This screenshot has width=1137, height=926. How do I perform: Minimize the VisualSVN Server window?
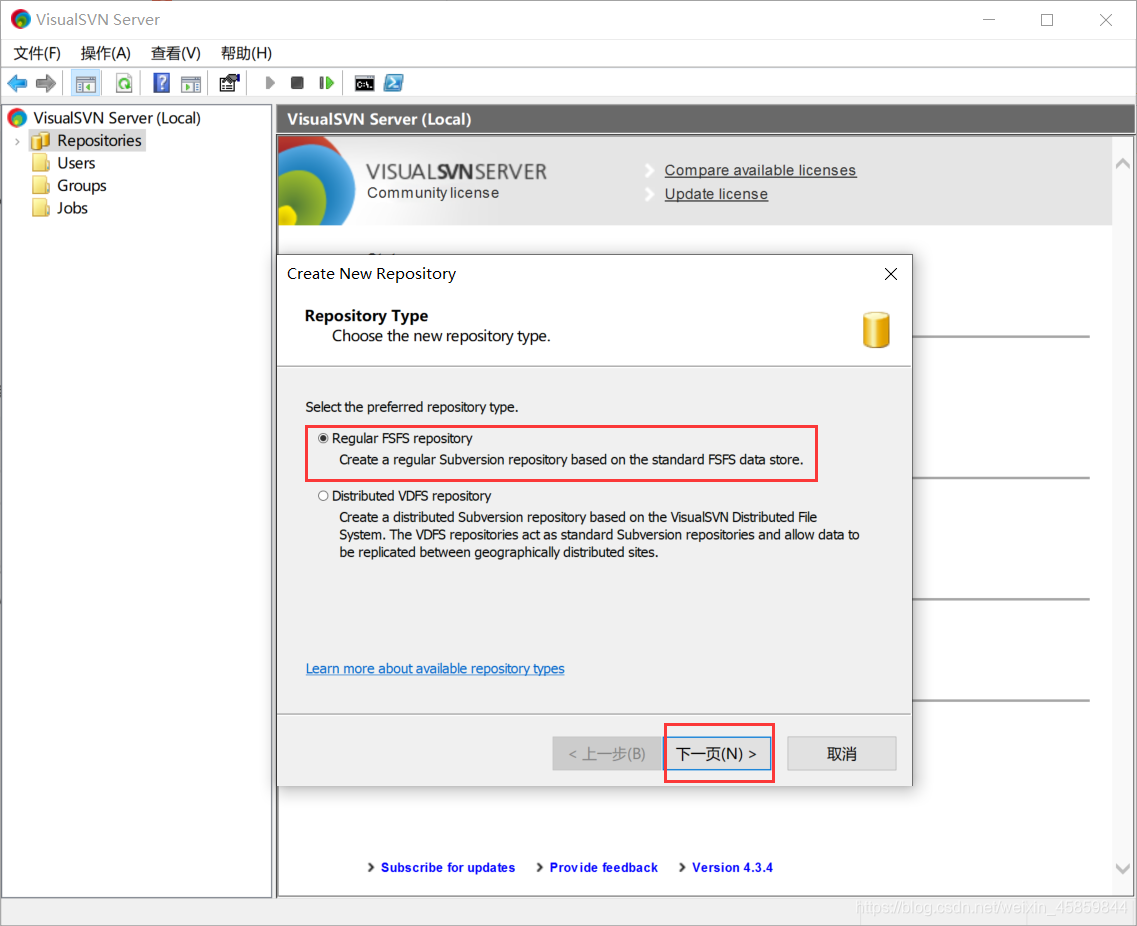(989, 20)
